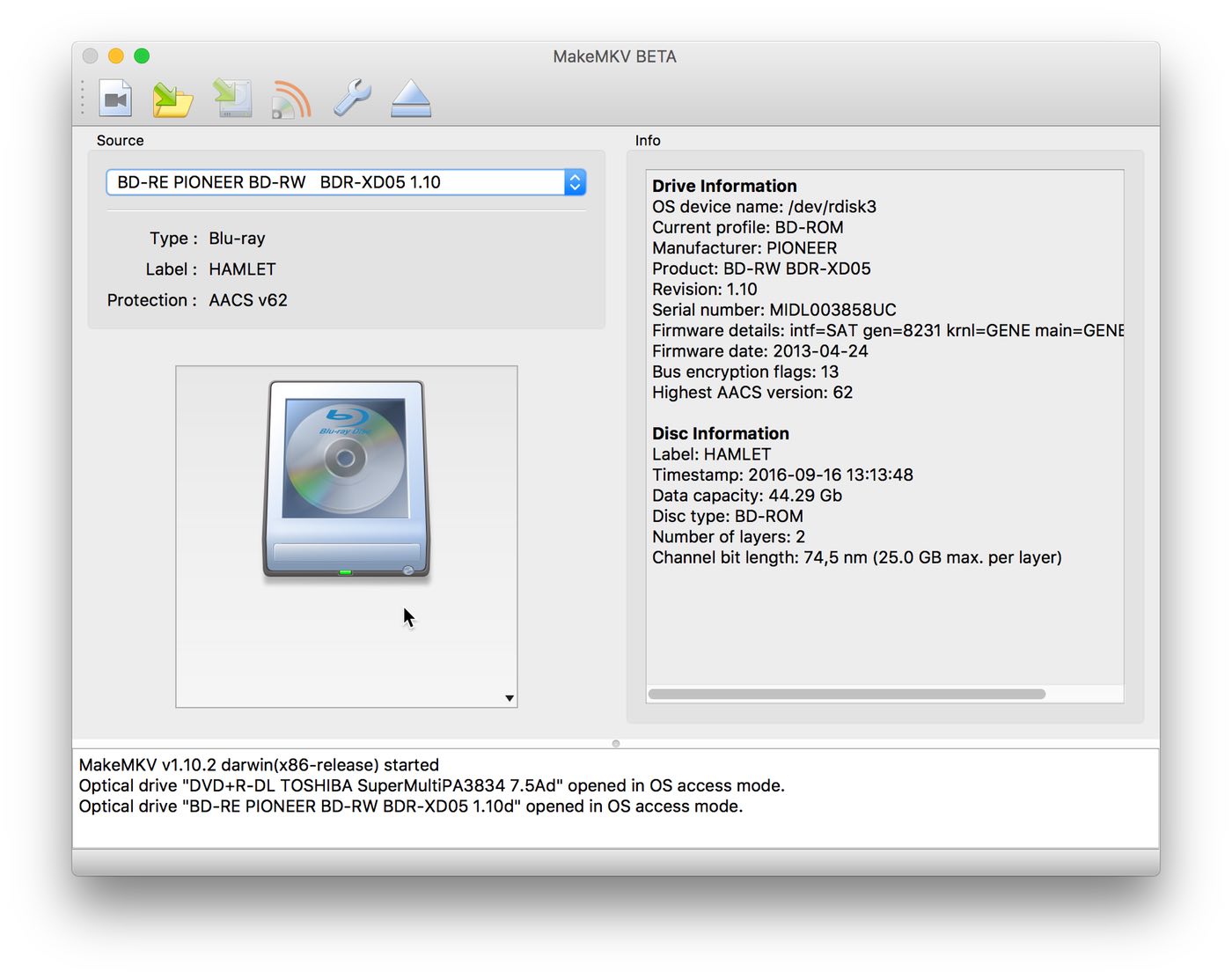Open the source drive dropdown
The height and width of the screenshot is (979, 1232).
click(346, 182)
